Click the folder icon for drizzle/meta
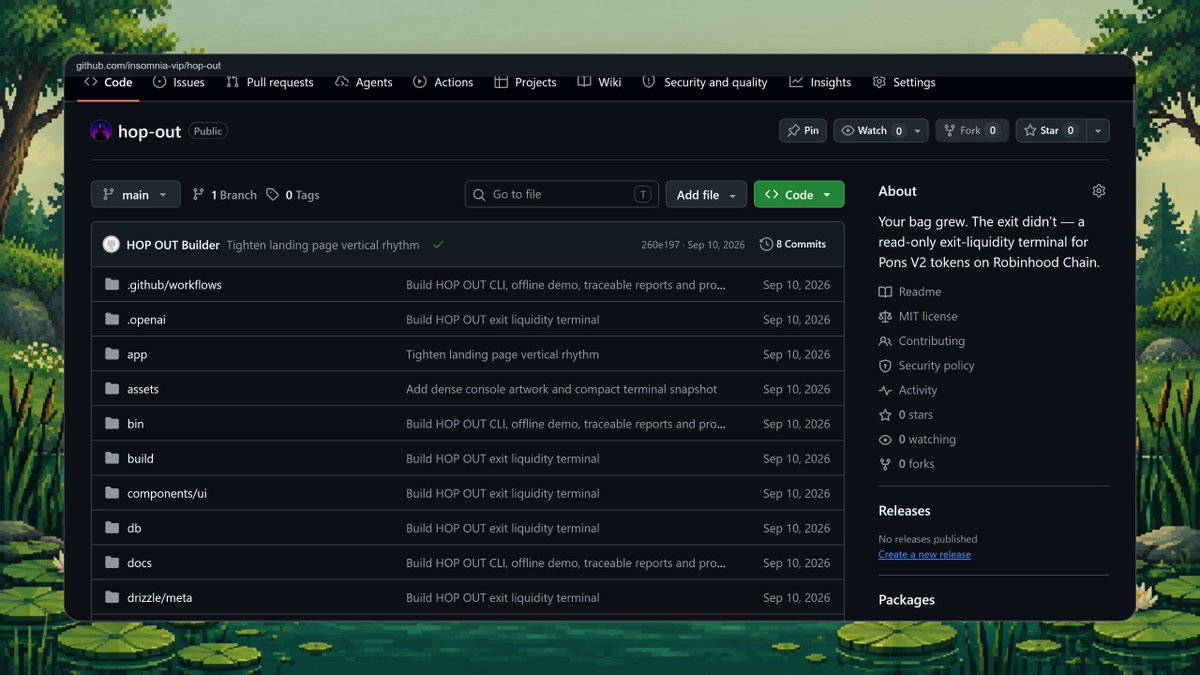Screen dimensions: 1200x675 112,598
